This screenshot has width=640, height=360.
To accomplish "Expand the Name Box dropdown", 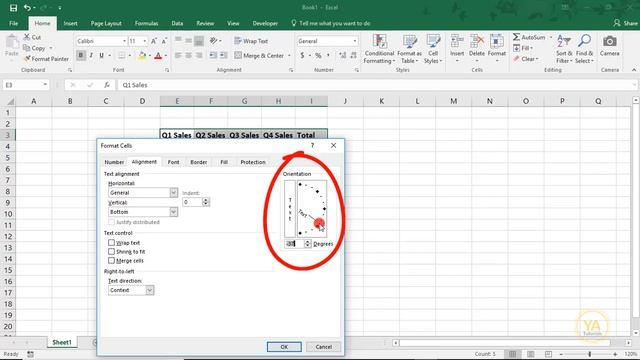I will point(45,85).
